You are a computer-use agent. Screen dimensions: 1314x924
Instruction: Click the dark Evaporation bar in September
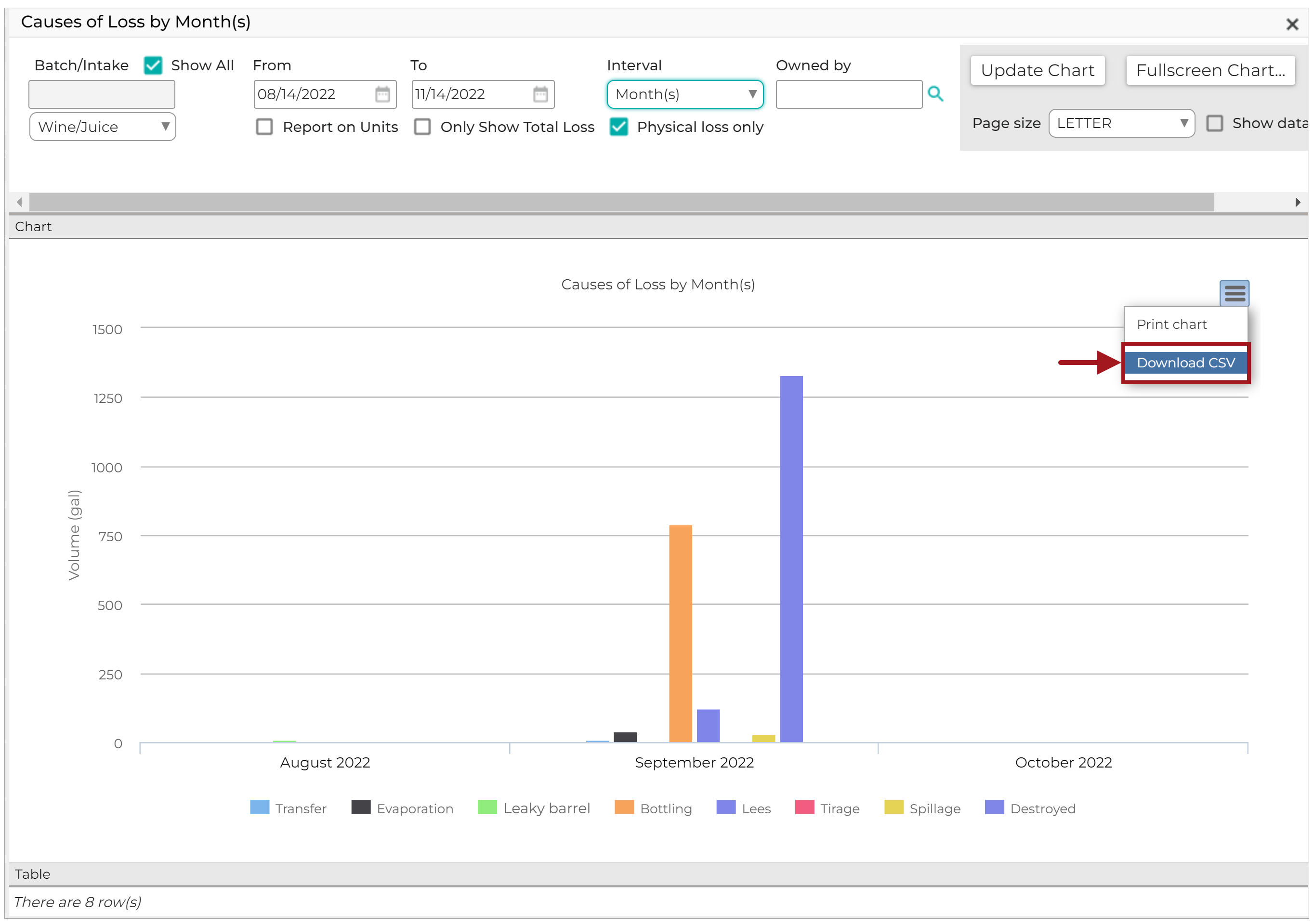[625, 737]
